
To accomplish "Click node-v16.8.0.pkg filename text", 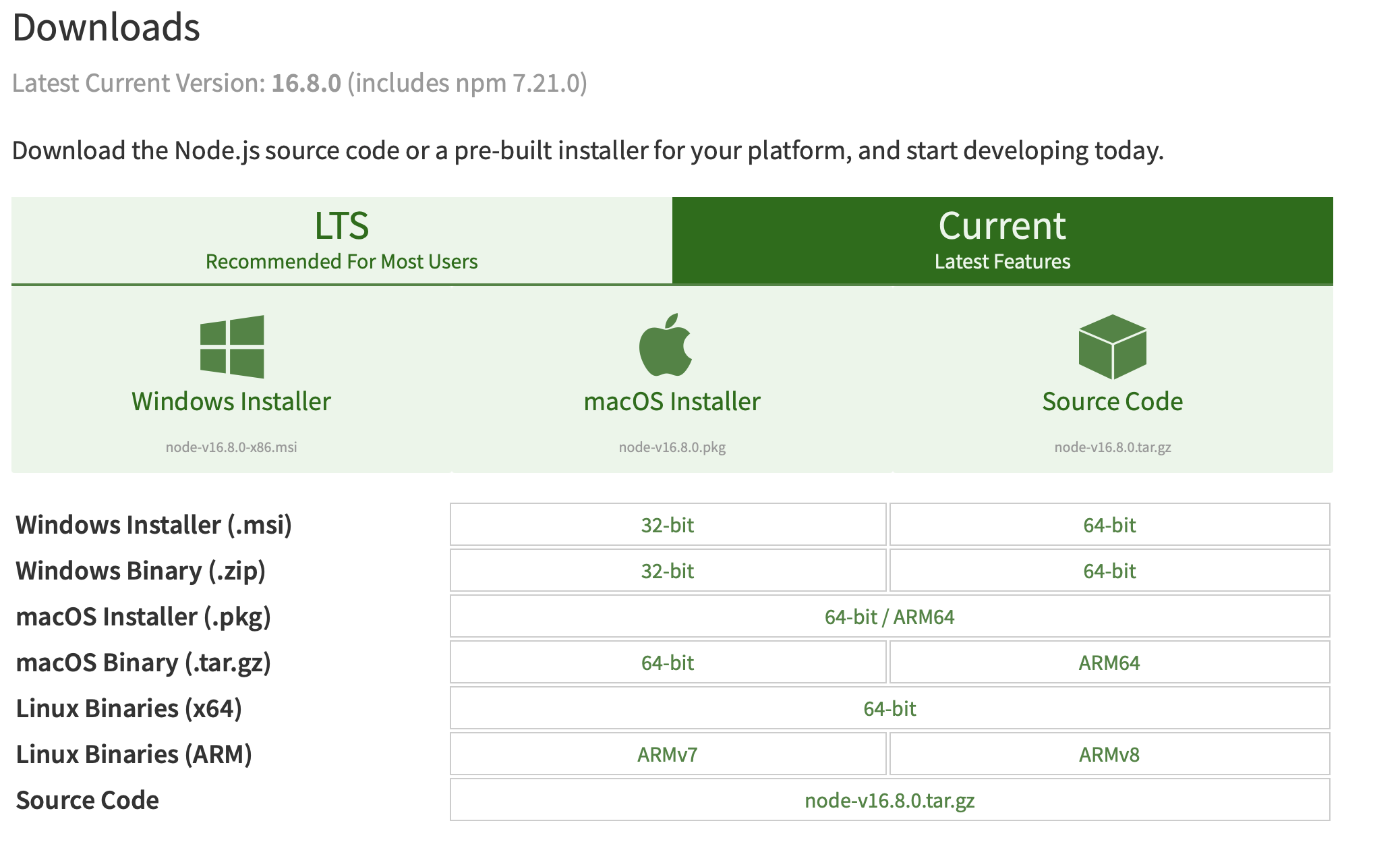I will pyautogui.click(x=672, y=447).
